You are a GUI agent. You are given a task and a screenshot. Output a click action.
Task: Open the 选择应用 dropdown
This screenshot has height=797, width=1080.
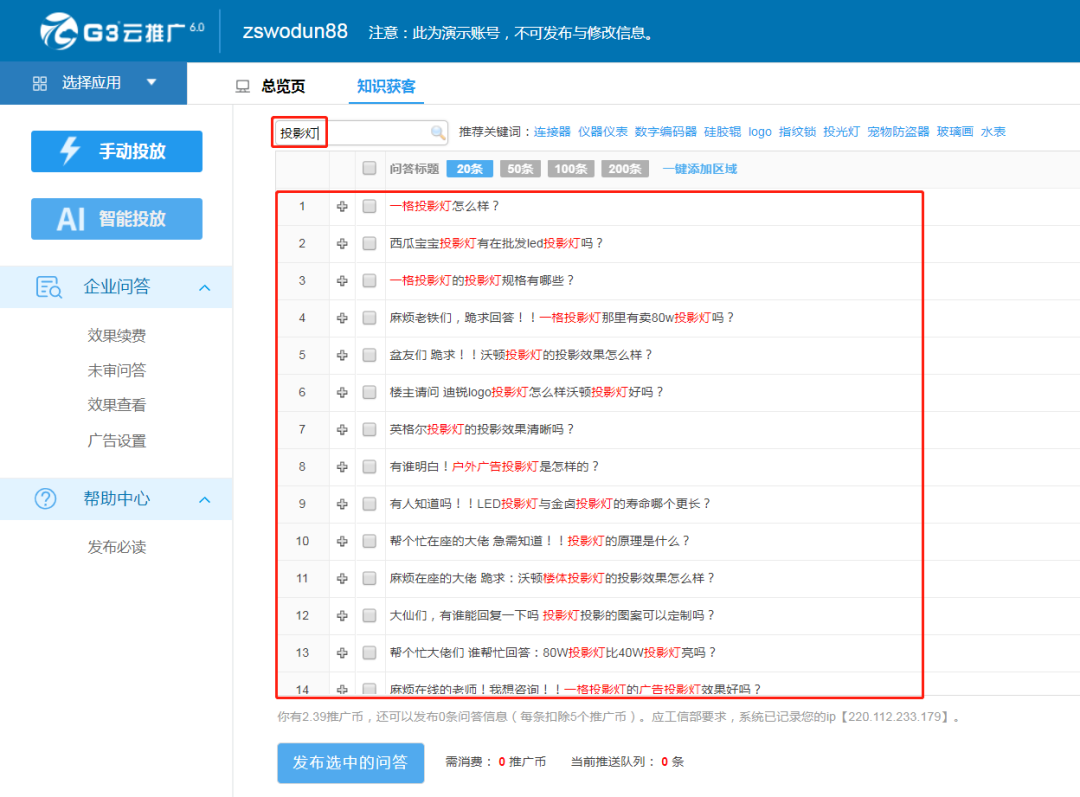94,83
